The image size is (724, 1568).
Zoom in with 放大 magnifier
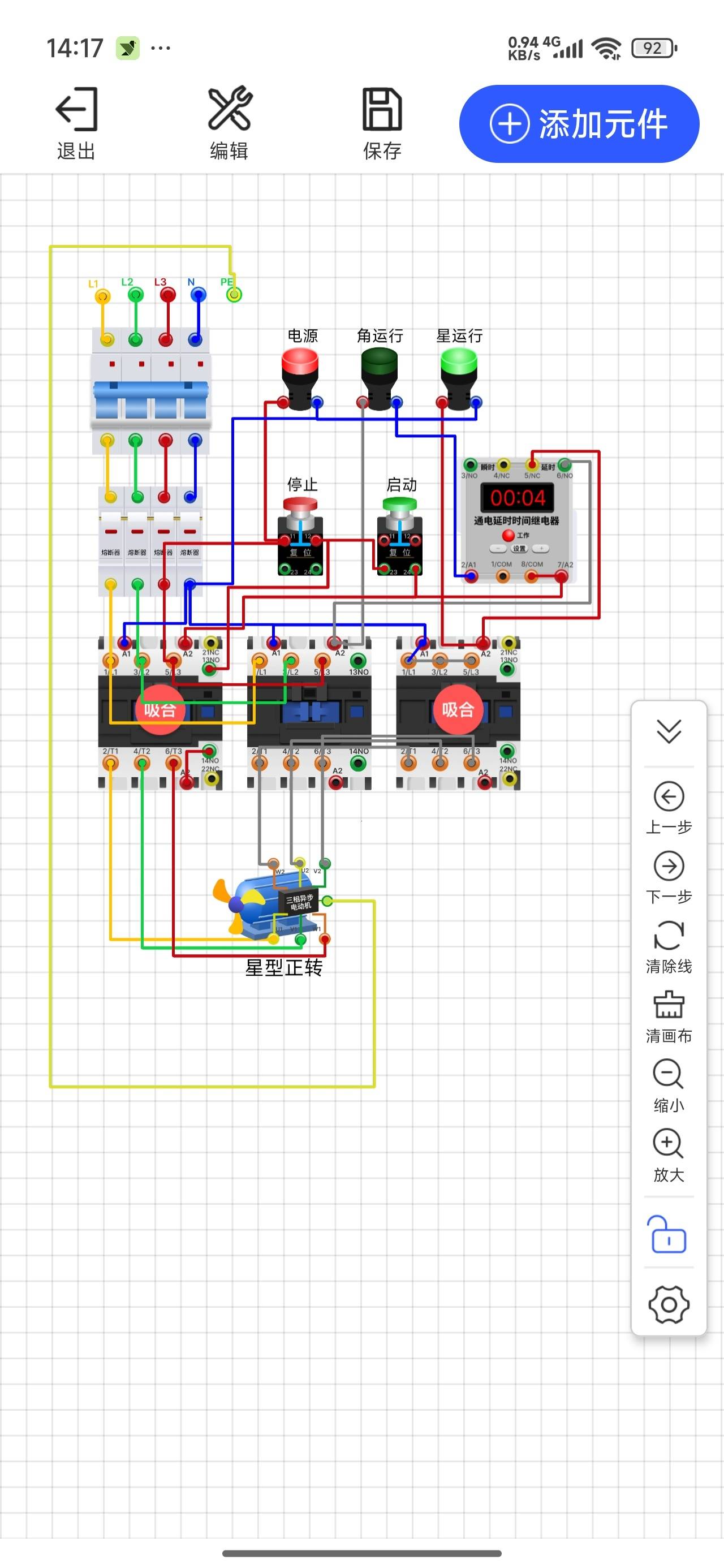click(669, 1144)
